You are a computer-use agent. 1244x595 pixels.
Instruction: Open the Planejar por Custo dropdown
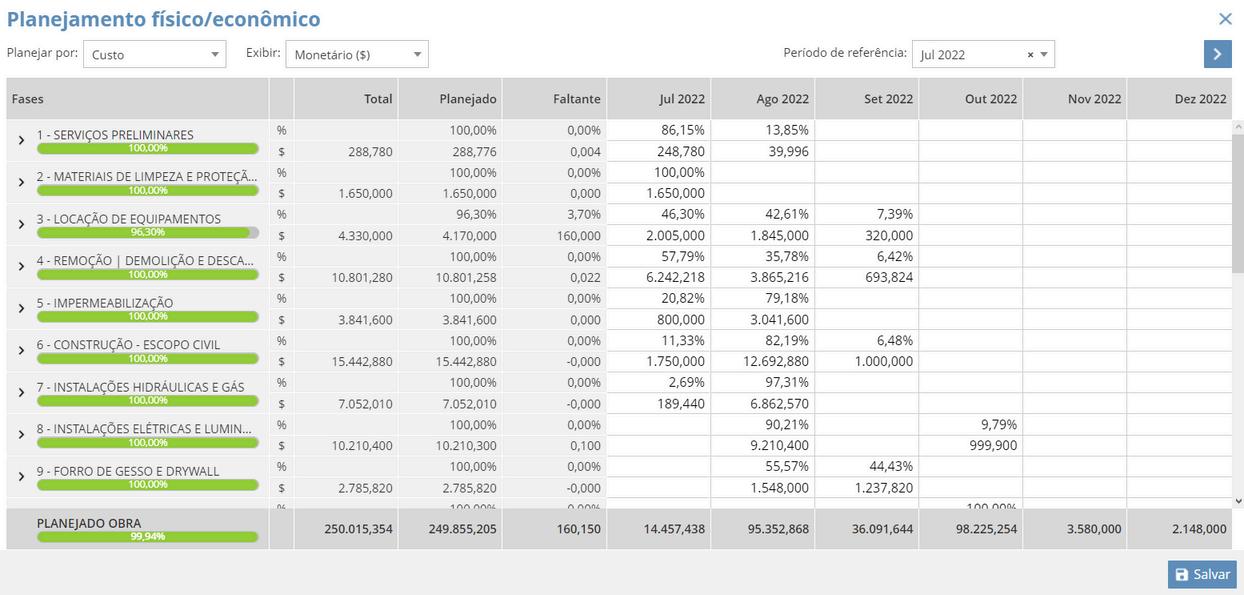155,55
